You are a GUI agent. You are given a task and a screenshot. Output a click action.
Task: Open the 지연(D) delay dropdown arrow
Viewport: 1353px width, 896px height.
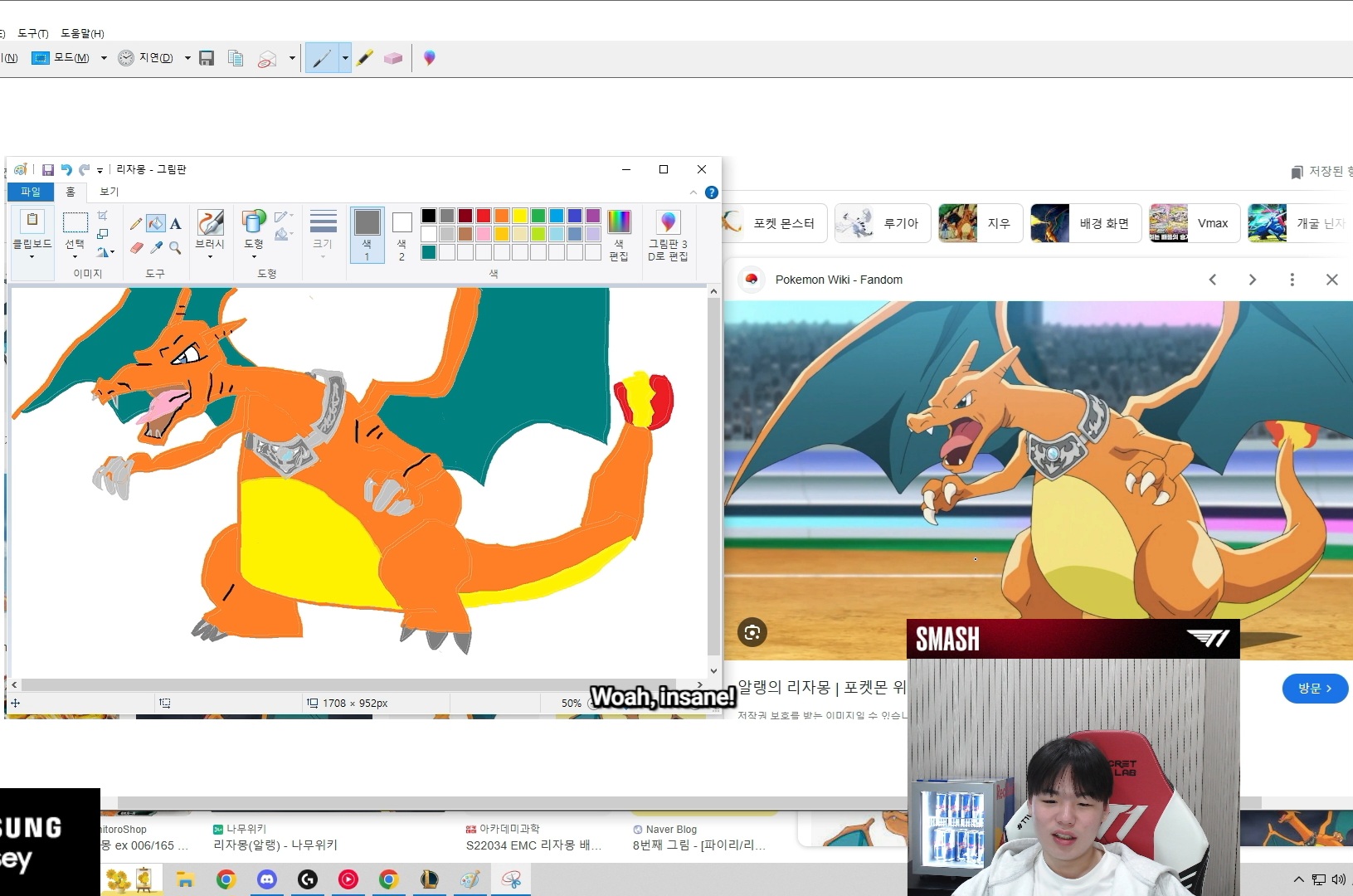coord(187,58)
